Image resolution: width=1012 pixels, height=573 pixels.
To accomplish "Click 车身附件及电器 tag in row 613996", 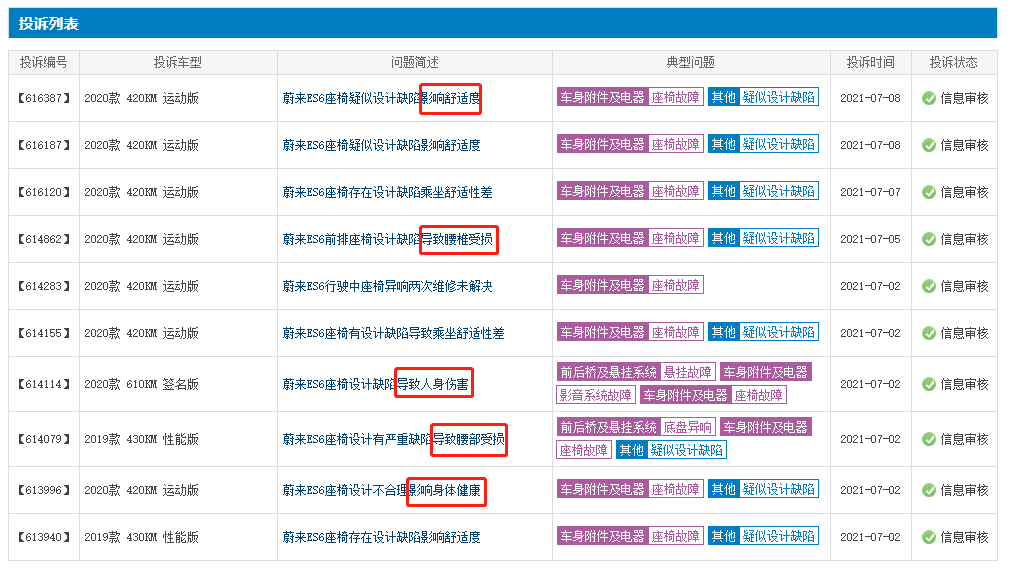I will (x=602, y=490).
